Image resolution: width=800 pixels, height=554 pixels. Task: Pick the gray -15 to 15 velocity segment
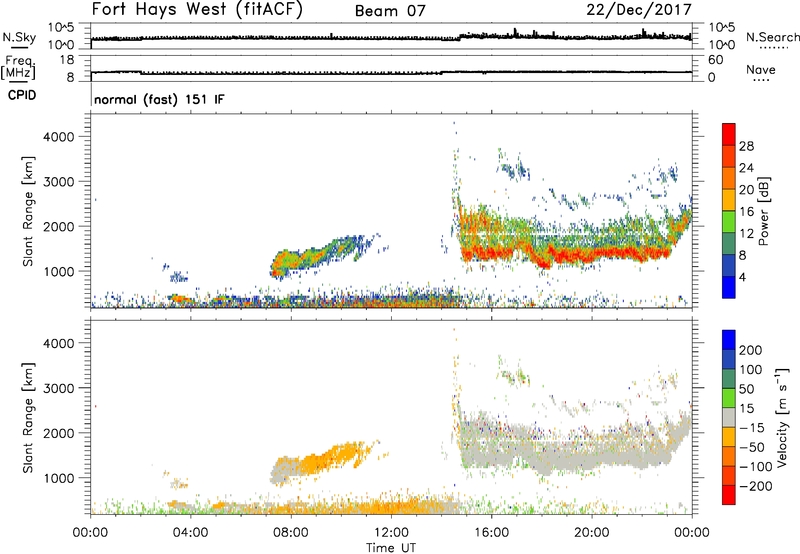(x=729, y=418)
